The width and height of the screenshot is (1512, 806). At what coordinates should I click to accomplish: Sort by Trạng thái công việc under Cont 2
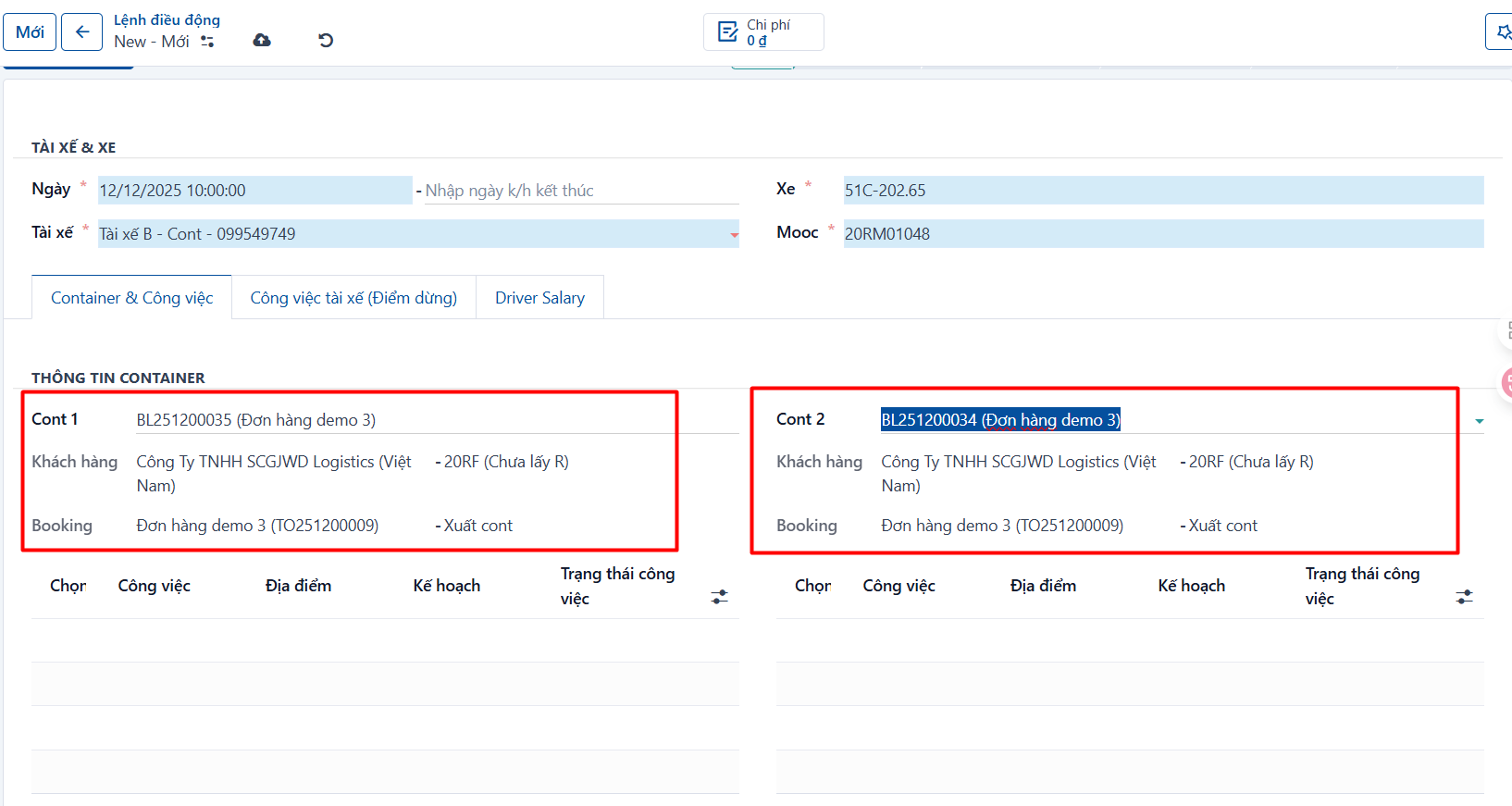click(1362, 586)
